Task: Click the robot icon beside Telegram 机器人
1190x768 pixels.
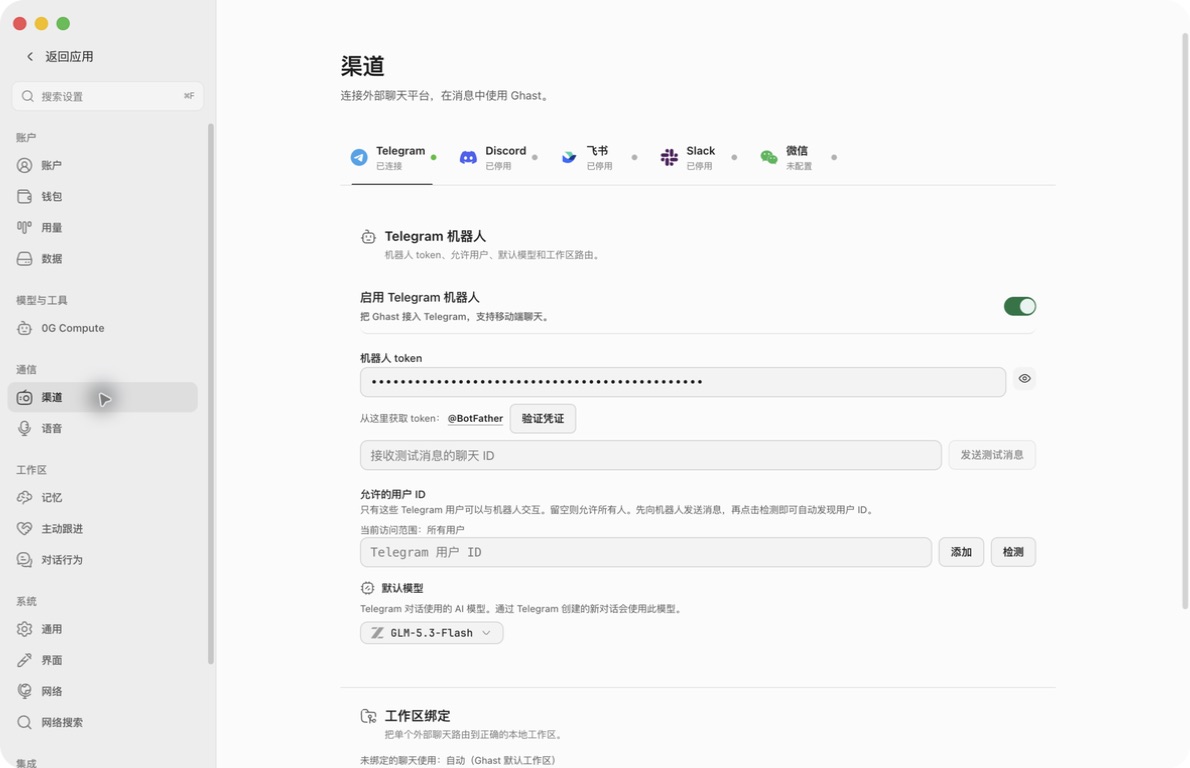Action: (x=368, y=237)
